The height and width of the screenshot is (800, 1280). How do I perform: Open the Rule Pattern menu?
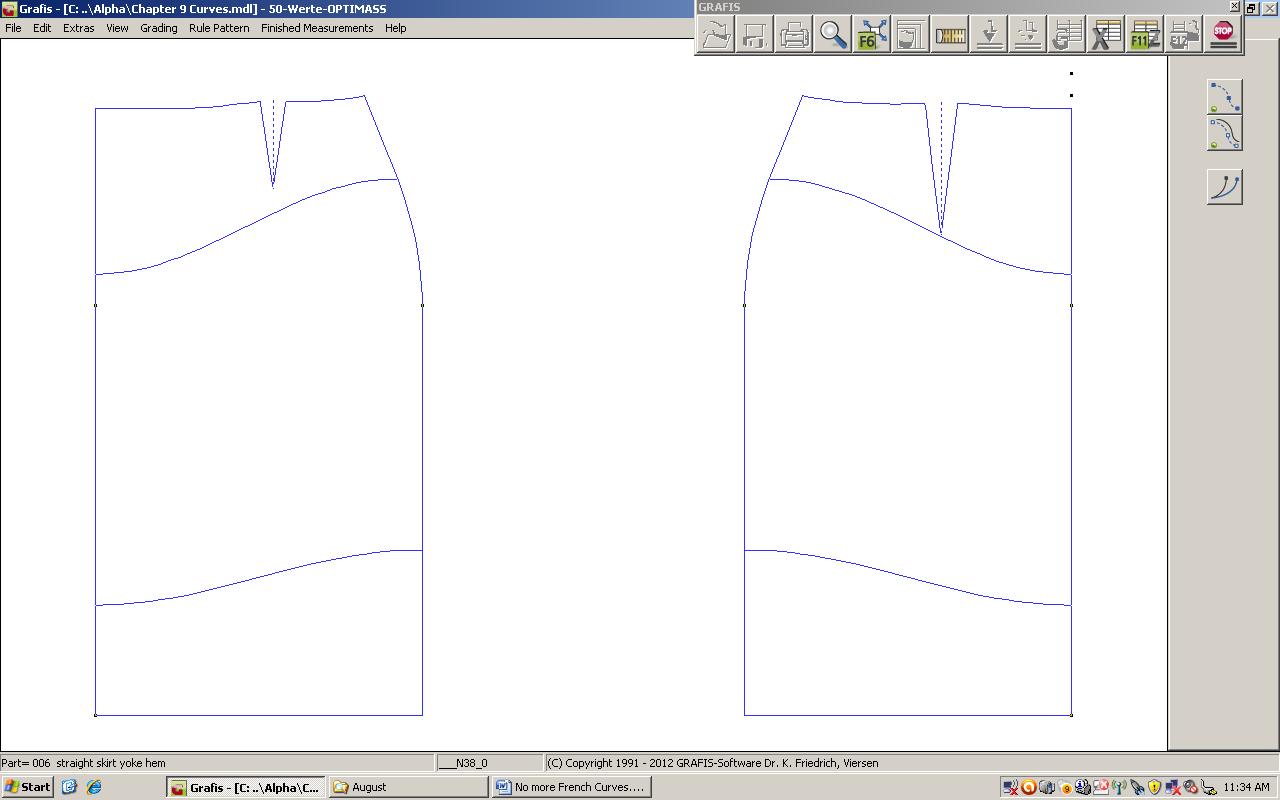tap(219, 28)
